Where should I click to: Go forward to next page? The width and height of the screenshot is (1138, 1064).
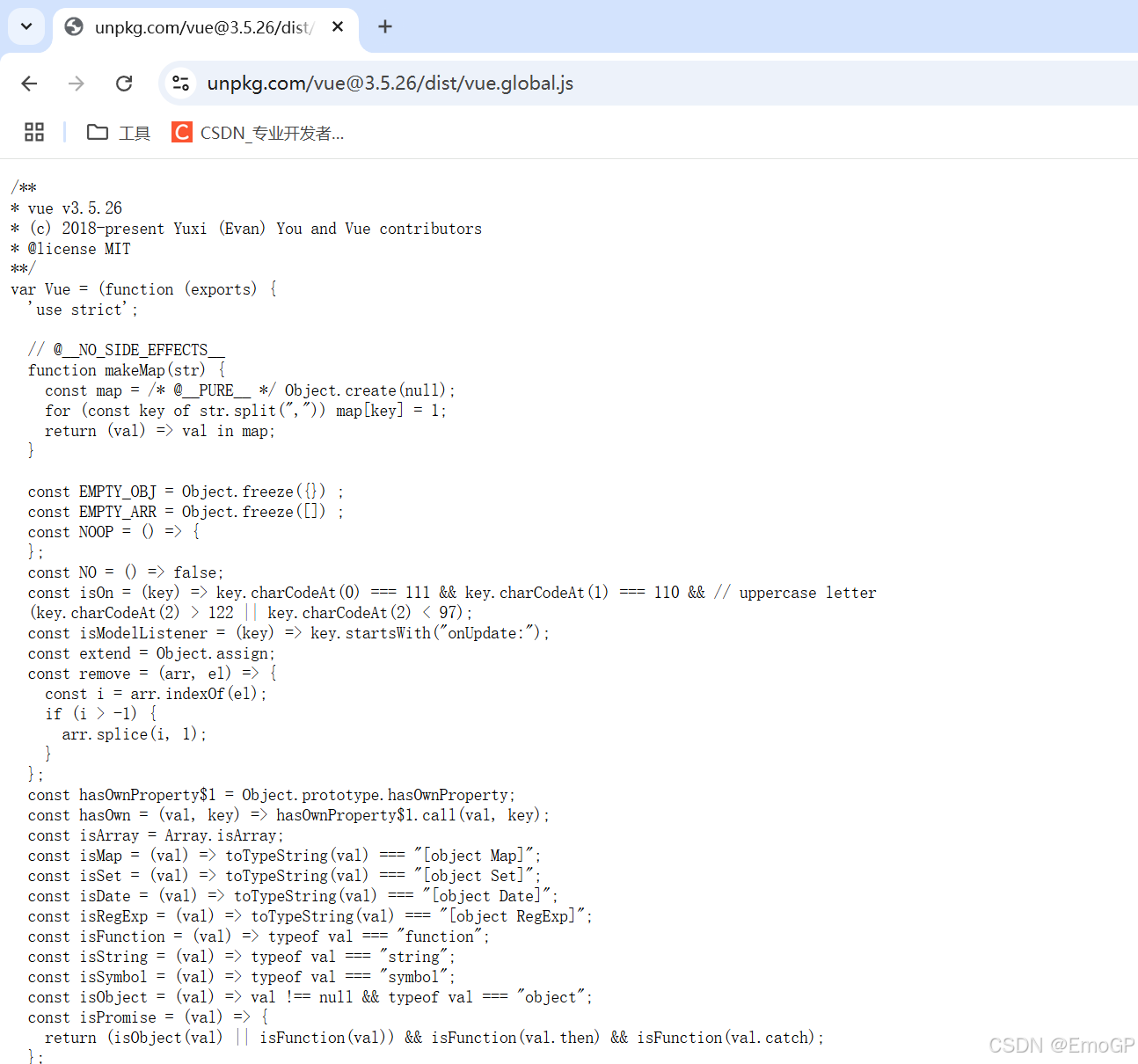click(77, 84)
